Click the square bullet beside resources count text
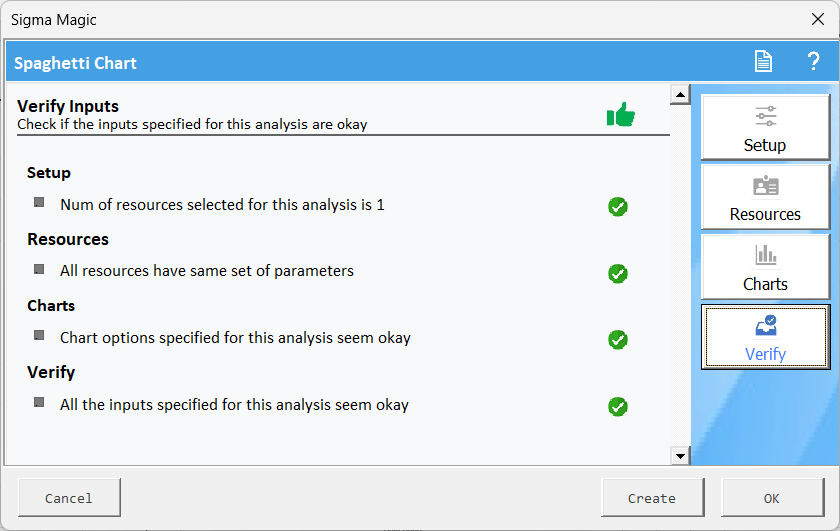 point(39,202)
